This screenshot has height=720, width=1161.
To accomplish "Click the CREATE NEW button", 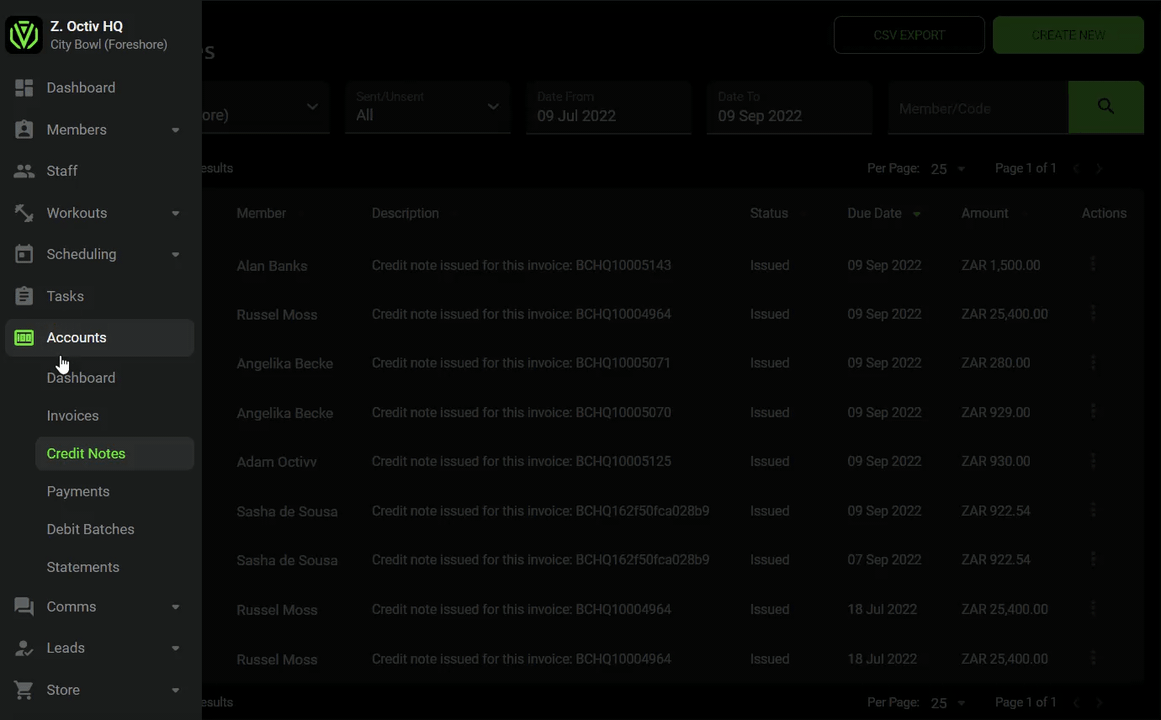I will [x=1068, y=35].
